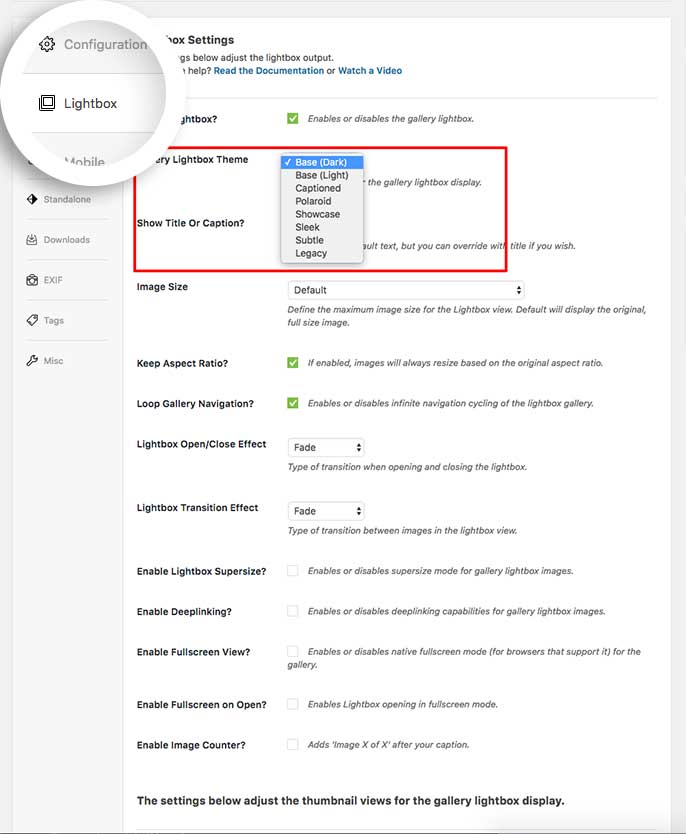Select Polaroid from the theme list
The height and width of the screenshot is (834, 686).
[x=313, y=201]
